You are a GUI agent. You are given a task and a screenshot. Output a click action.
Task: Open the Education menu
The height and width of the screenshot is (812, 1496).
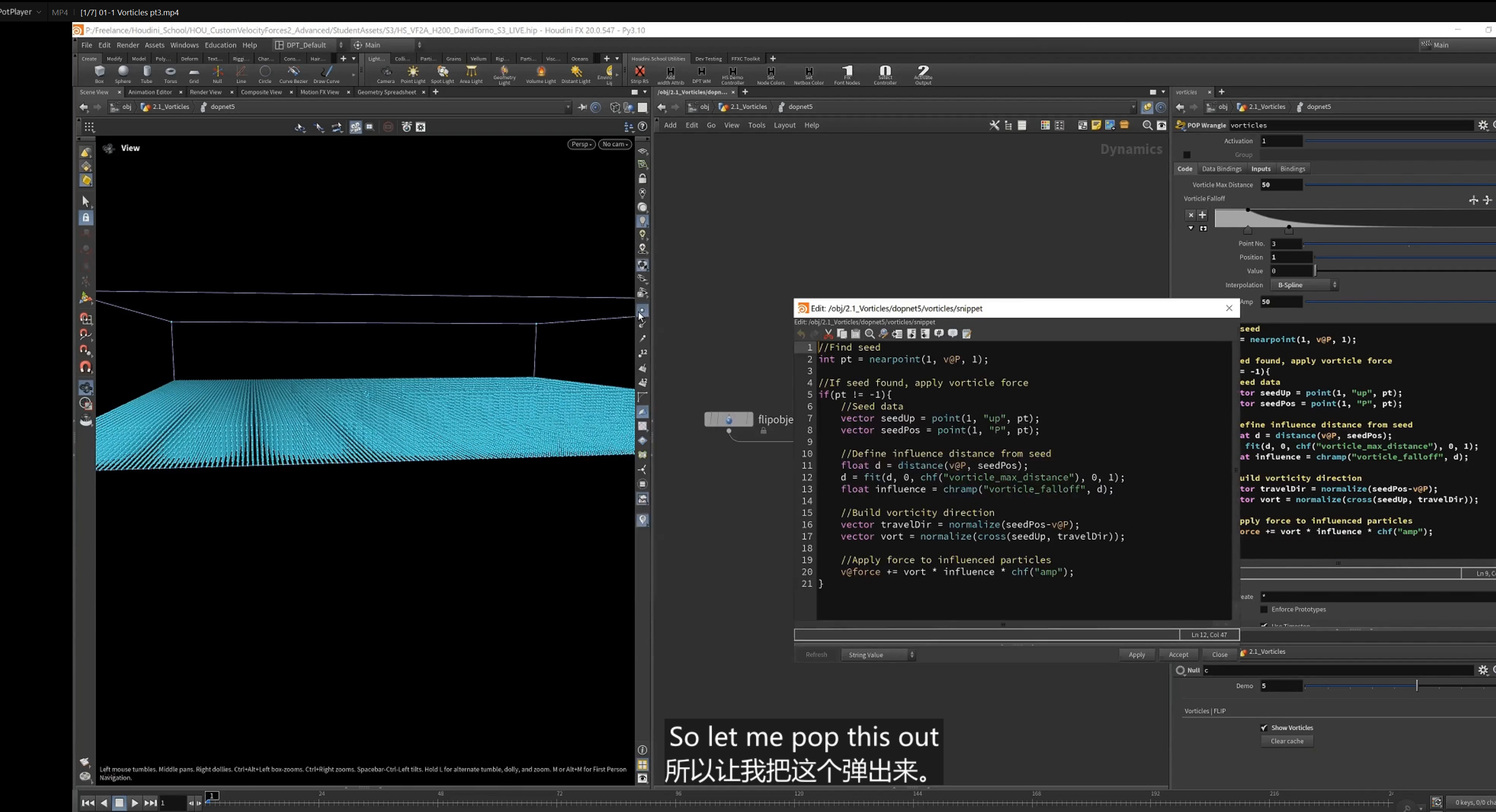pyautogui.click(x=220, y=45)
